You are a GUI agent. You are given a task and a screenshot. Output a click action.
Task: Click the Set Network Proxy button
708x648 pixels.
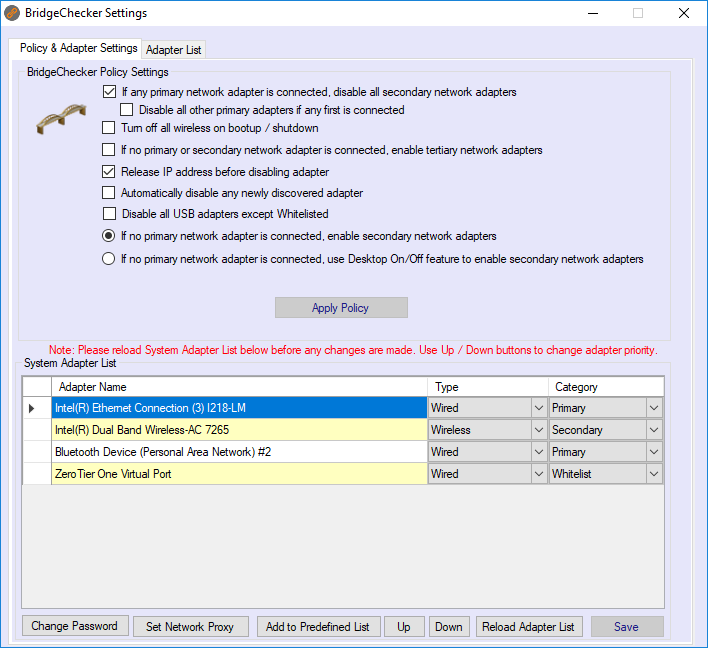pyautogui.click(x=190, y=627)
